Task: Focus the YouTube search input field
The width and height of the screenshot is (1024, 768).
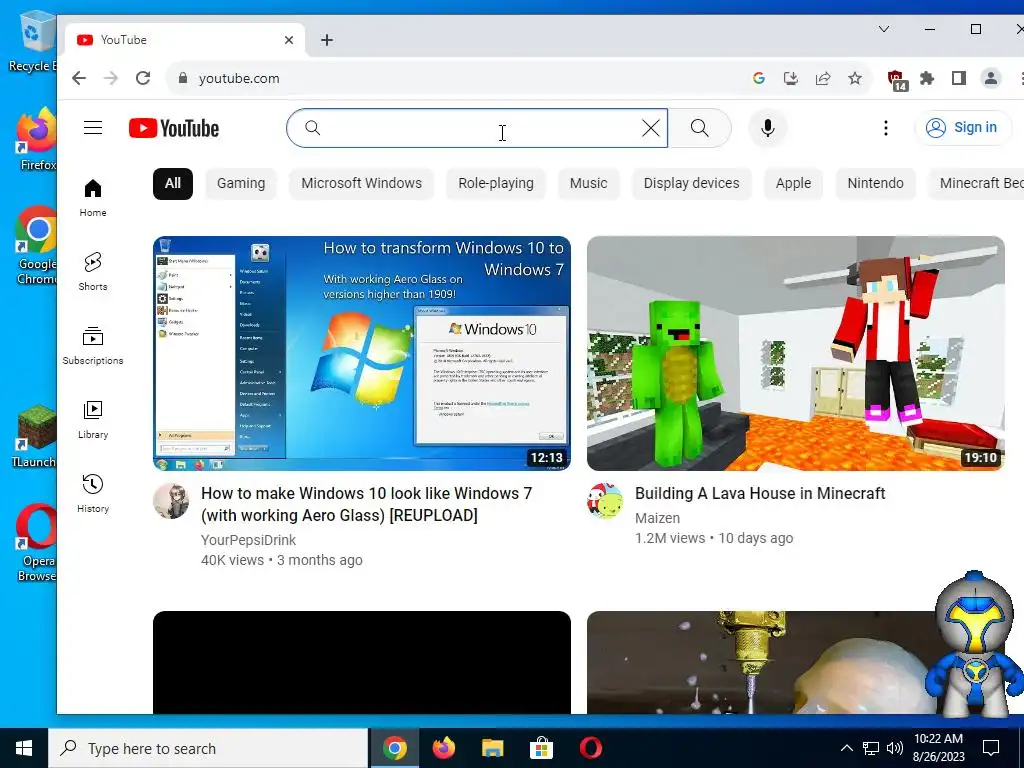Action: [x=477, y=128]
